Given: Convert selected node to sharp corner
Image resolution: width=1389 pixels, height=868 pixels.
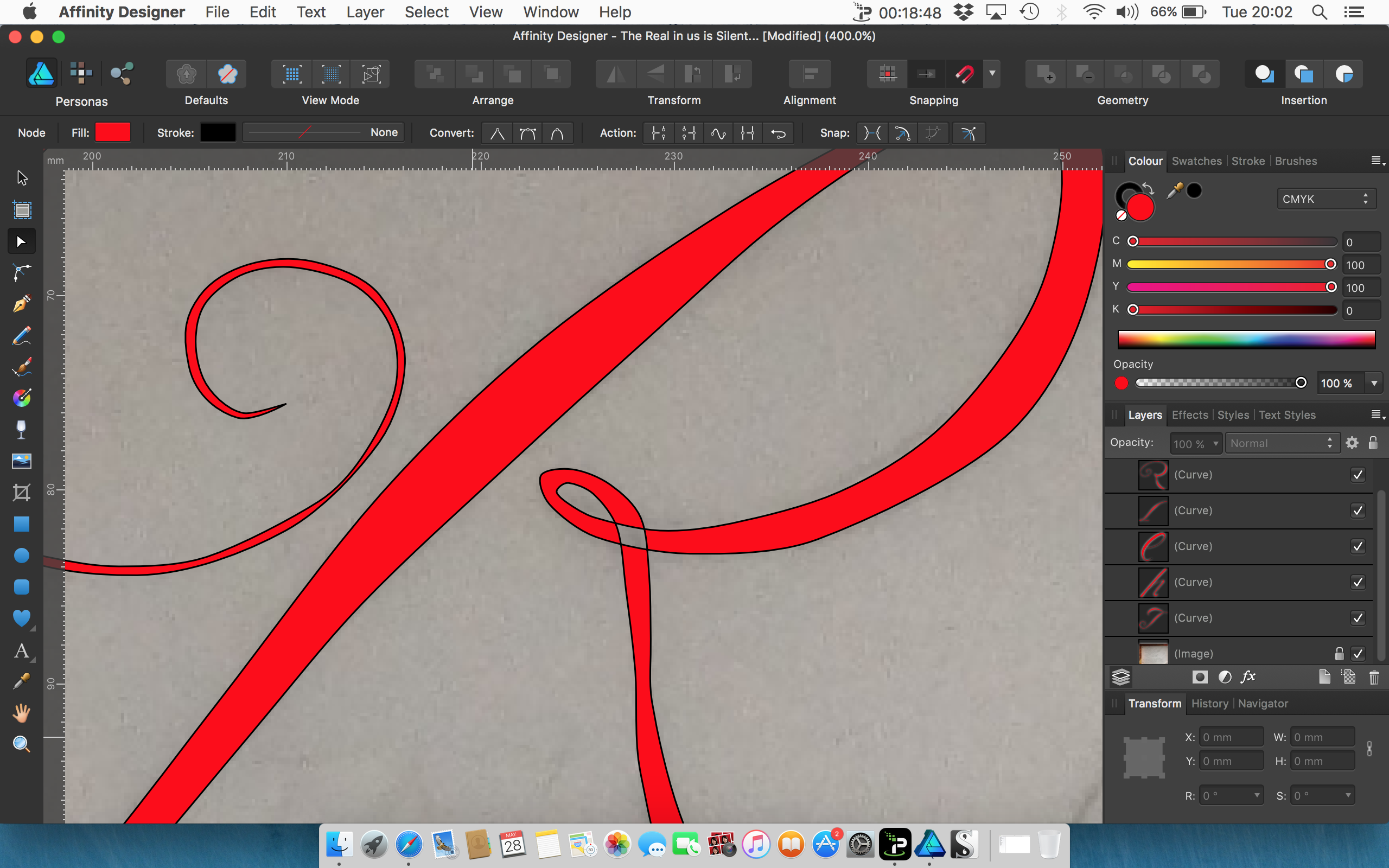Looking at the screenshot, I should [x=496, y=132].
